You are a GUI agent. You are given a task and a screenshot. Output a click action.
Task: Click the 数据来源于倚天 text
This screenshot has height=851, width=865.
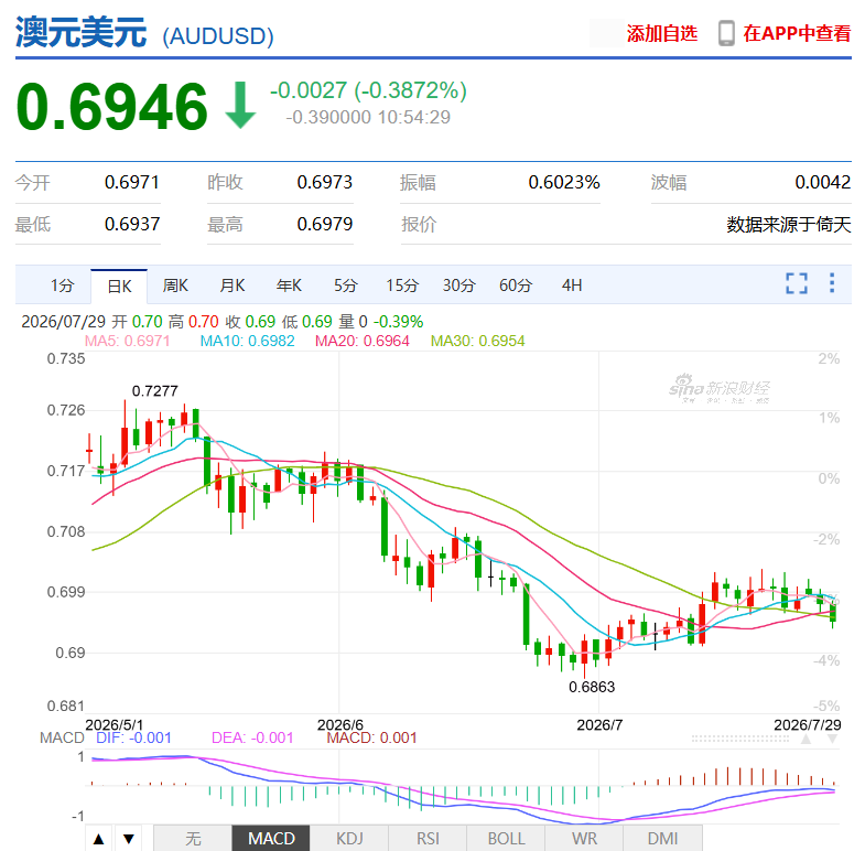click(789, 224)
